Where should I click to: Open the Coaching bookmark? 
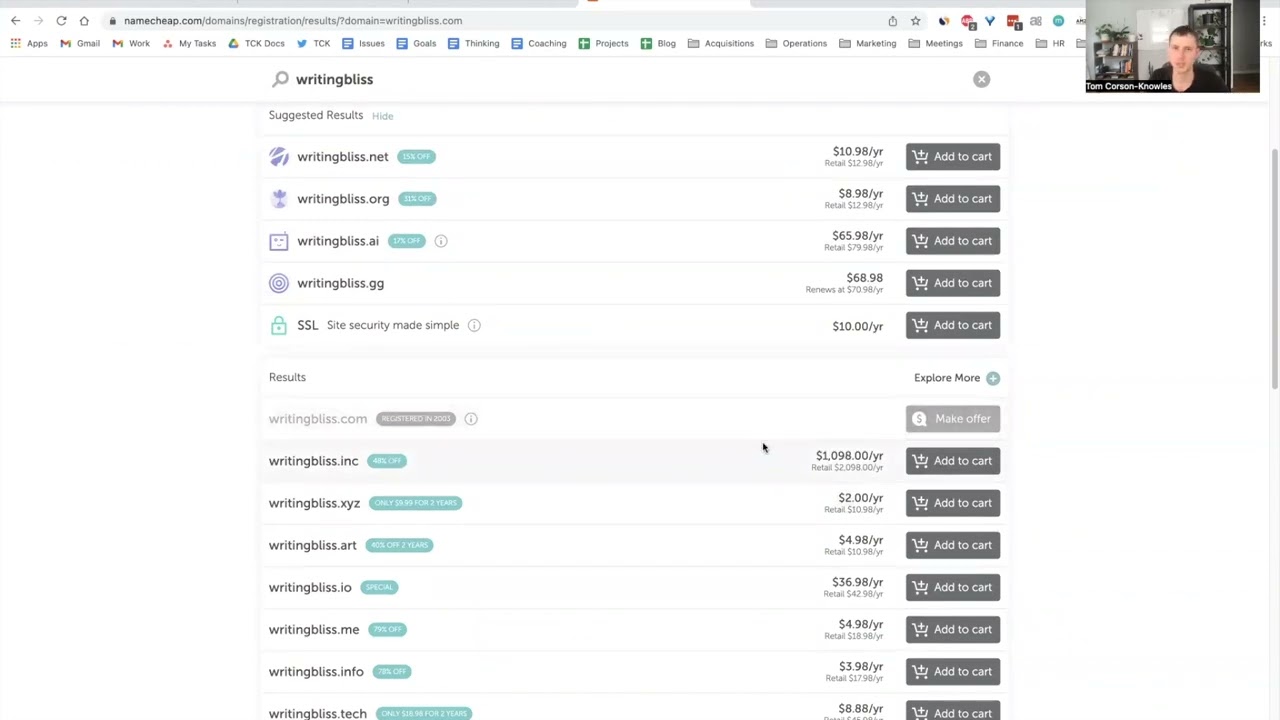click(539, 43)
